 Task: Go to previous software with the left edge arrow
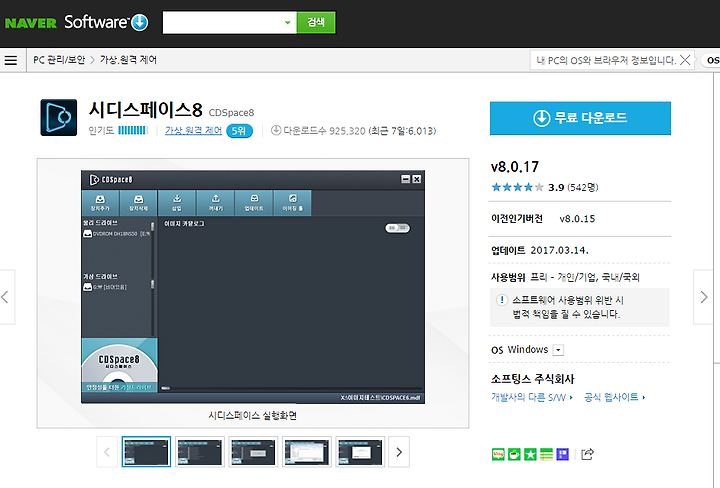click(x=6, y=297)
